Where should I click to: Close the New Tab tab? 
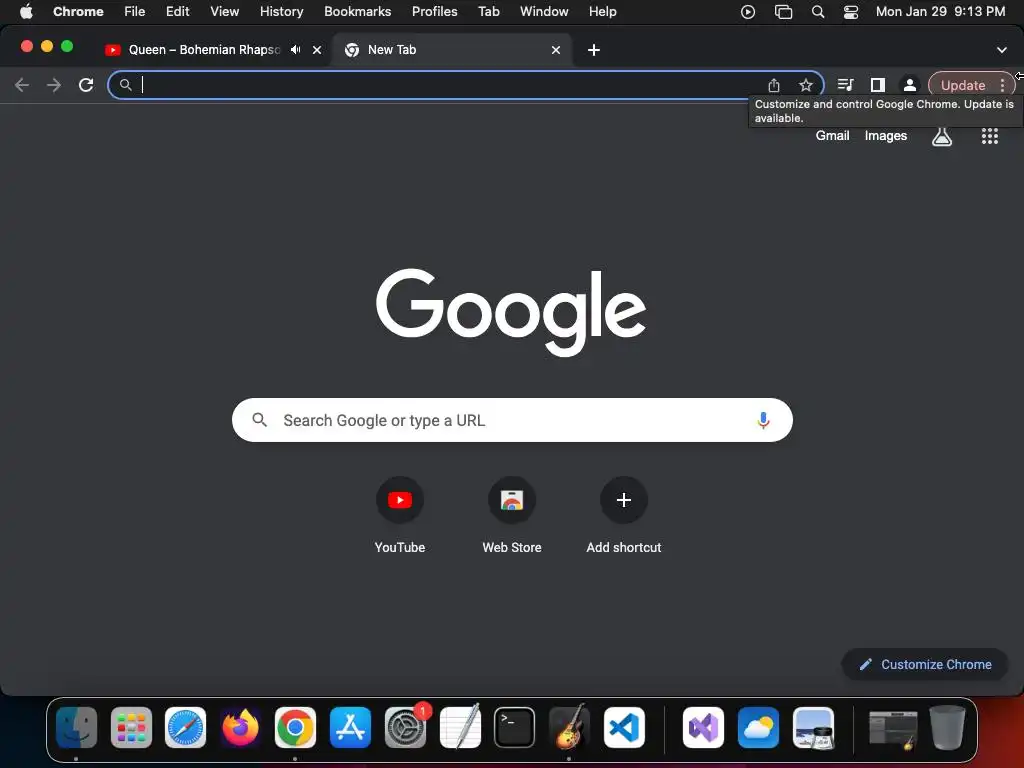(x=556, y=50)
